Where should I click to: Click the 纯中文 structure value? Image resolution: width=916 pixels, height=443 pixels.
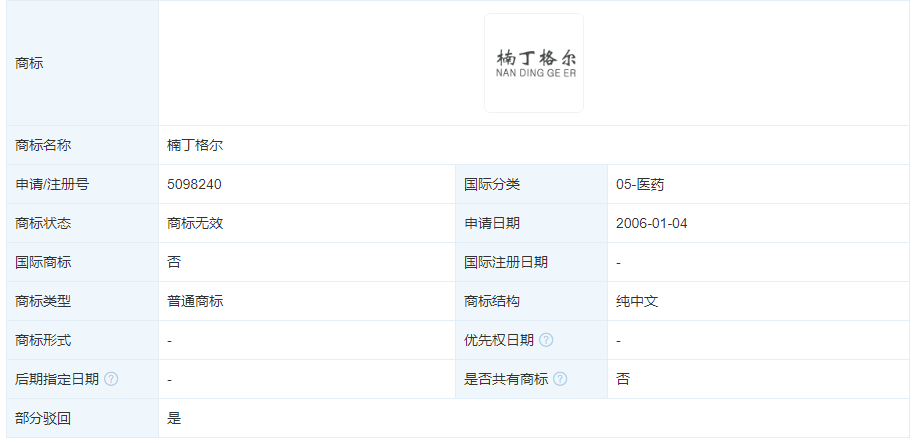point(637,301)
